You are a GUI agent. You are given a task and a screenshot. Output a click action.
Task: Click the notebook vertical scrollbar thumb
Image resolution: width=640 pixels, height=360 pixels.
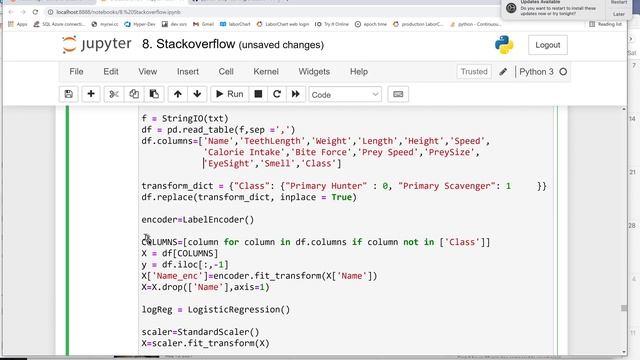coord(624,308)
